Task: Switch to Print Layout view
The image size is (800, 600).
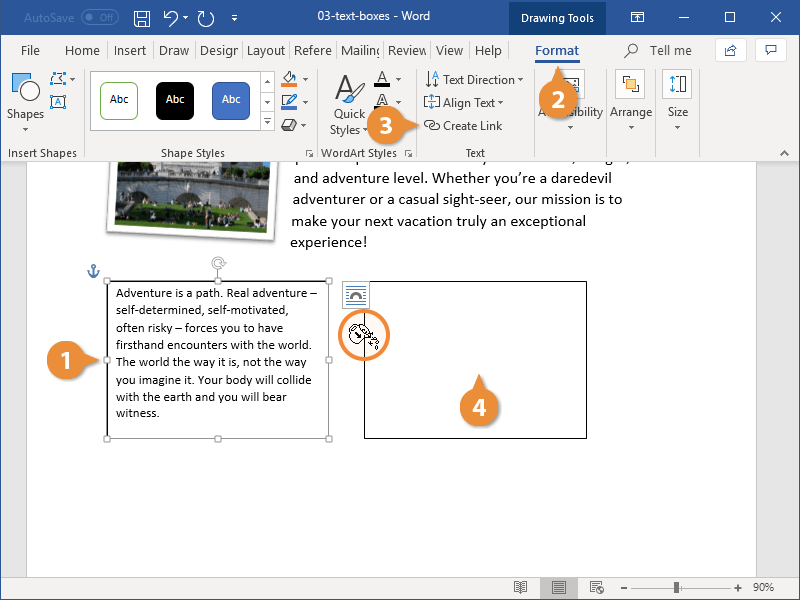Action: (x=558, y=588)
